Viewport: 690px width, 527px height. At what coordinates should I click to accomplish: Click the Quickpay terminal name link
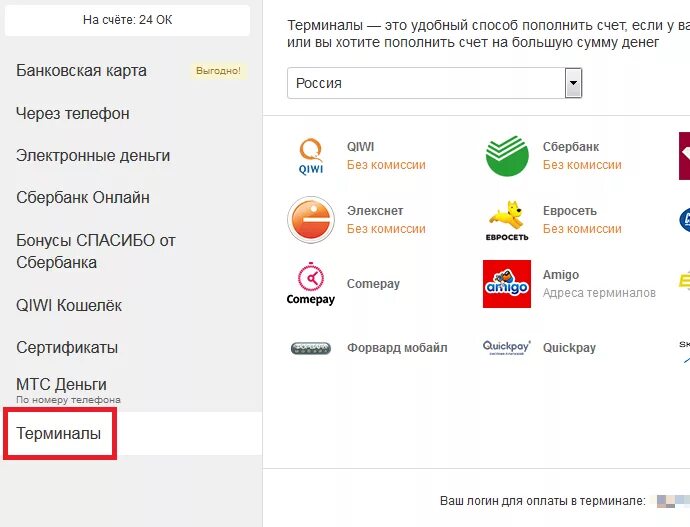pos(569,348)
